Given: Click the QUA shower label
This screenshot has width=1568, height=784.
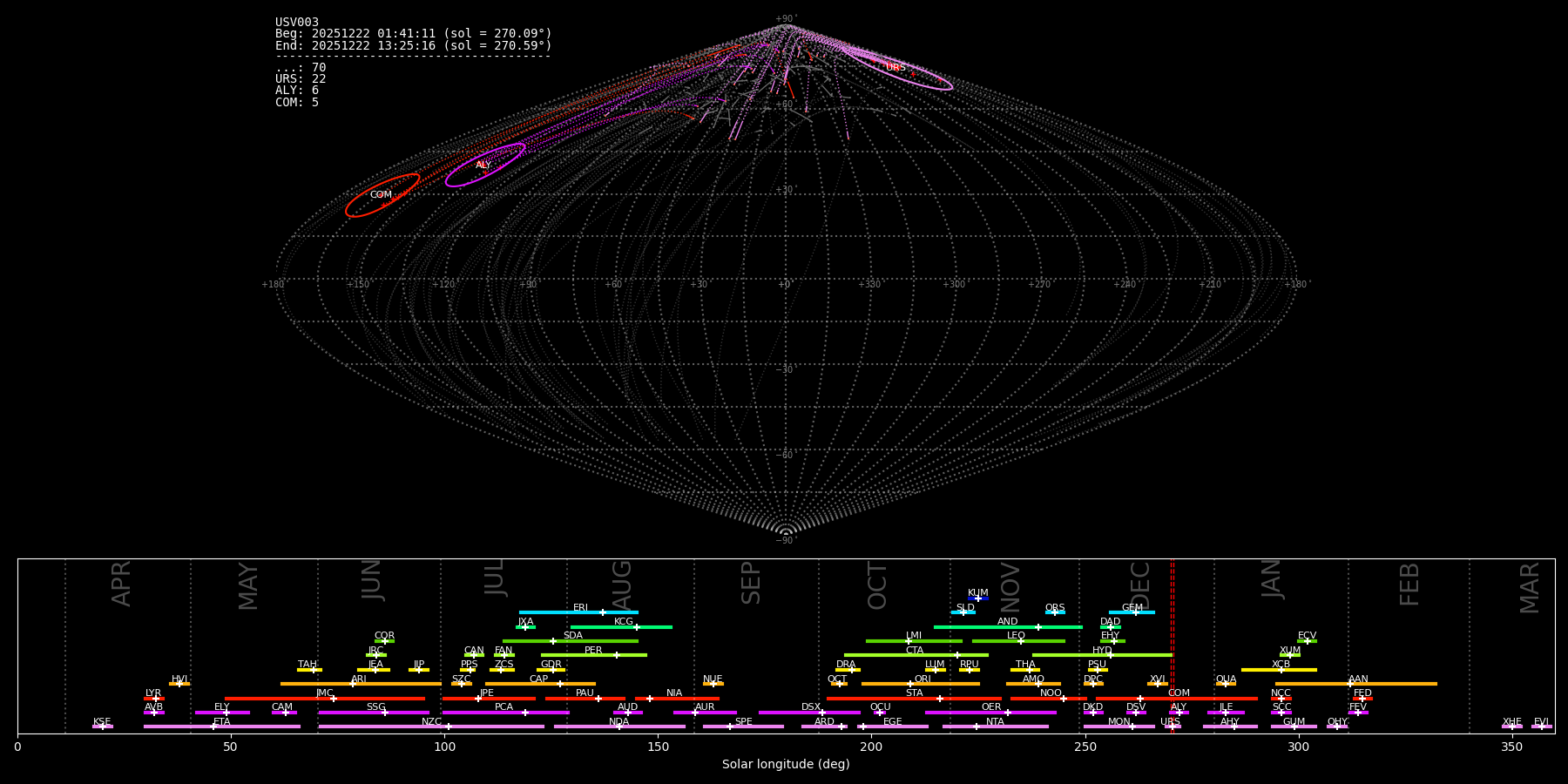Looking at the screenshot, I should pos(1227,679).
